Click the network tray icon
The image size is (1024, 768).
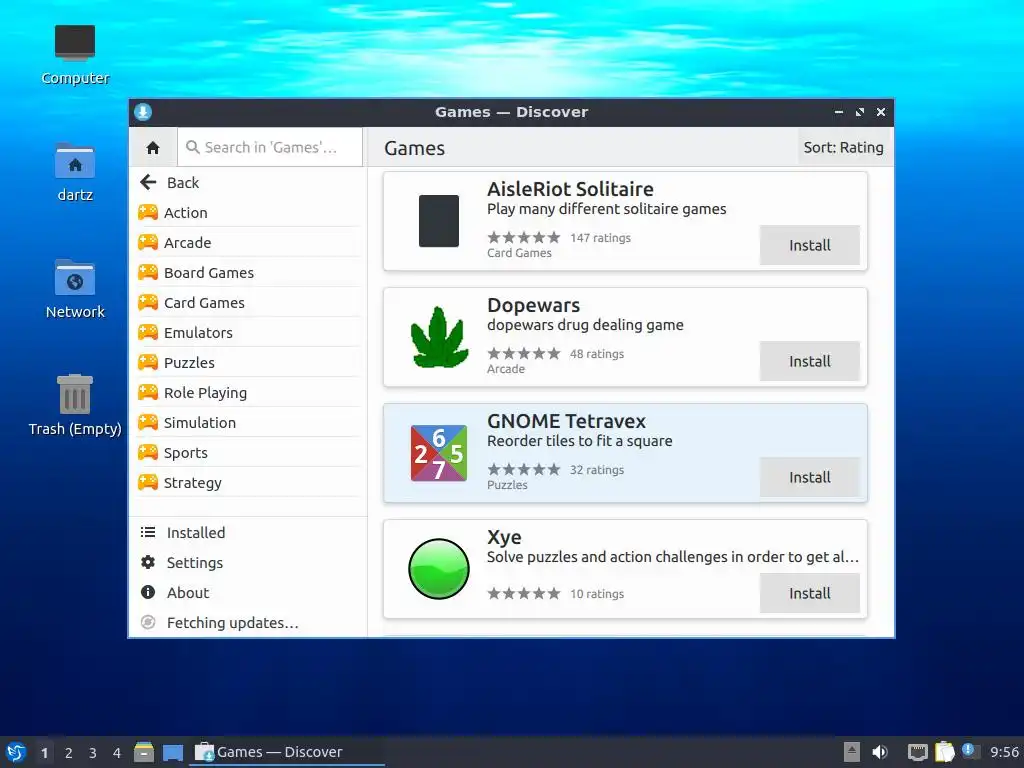click(x=918, y=752)
